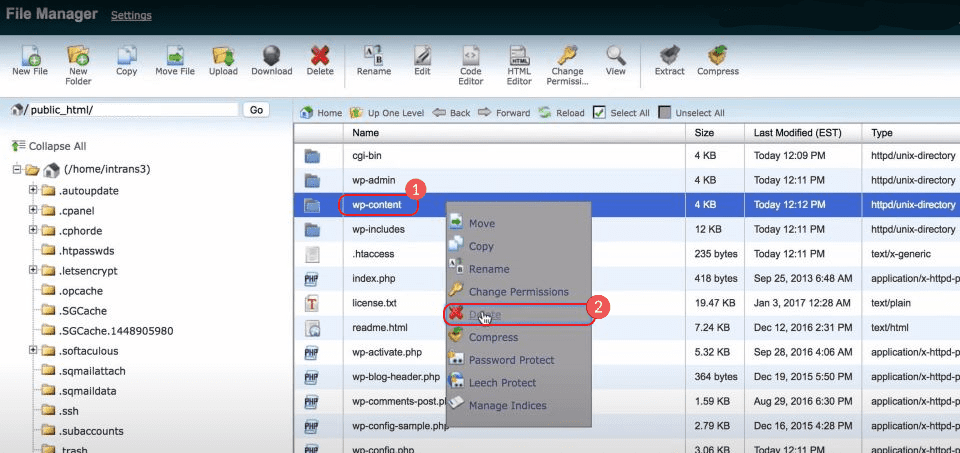Collapse All folders in the tree

[56, 146]
